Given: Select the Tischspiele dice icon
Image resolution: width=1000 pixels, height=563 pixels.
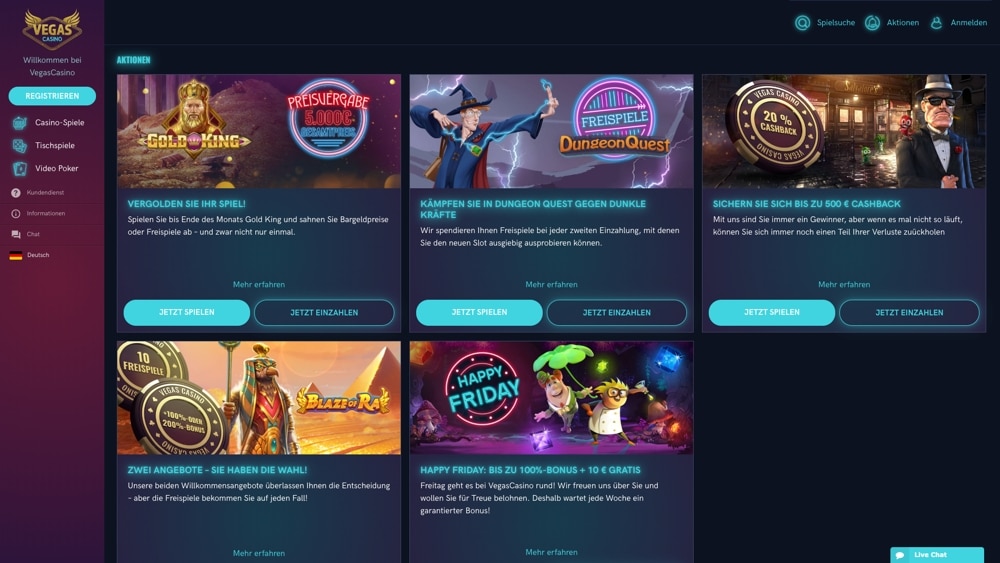Looking at the screenshot, I should 20,145.
